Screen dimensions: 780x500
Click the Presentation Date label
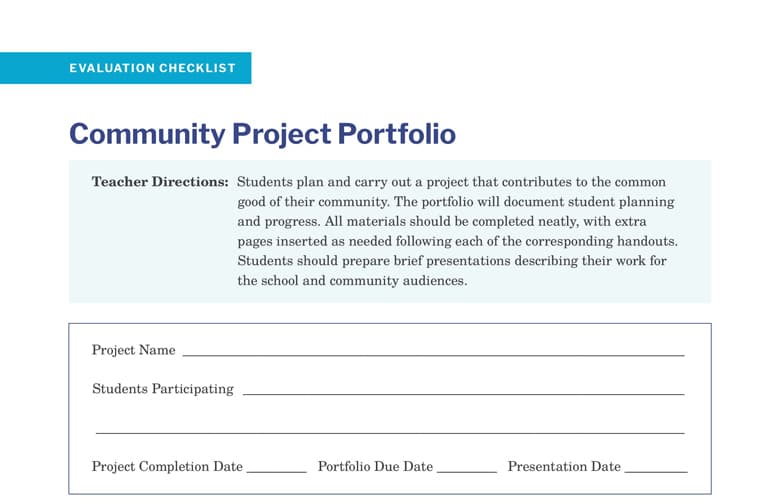564,467
